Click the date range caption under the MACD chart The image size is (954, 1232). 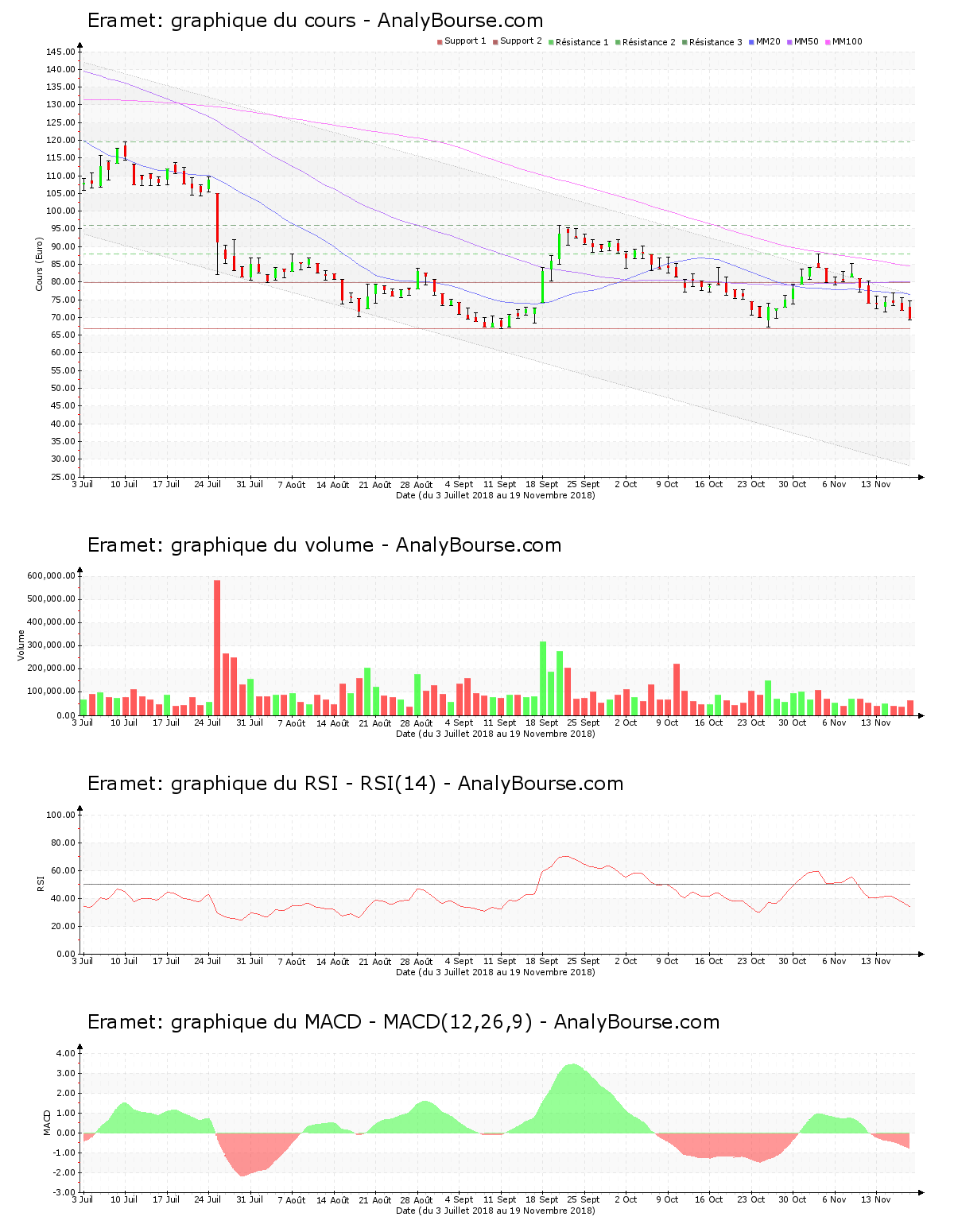point(495,1211)
